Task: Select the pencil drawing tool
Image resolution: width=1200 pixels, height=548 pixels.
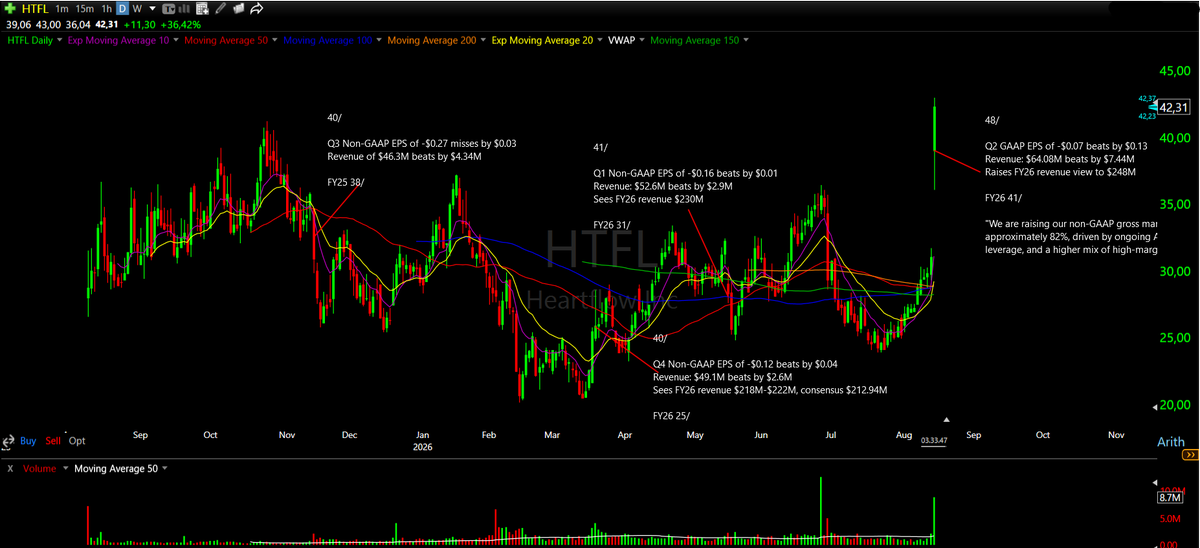Action: tap(220, 9)
